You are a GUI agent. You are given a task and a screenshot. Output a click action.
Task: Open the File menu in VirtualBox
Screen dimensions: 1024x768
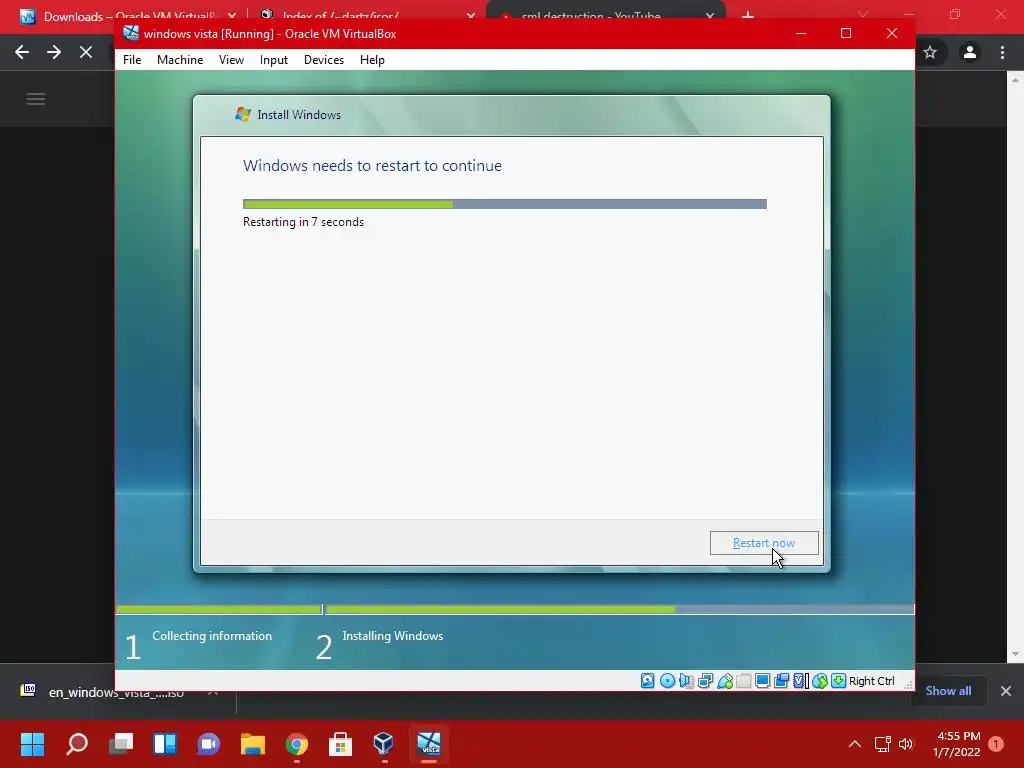132,59
